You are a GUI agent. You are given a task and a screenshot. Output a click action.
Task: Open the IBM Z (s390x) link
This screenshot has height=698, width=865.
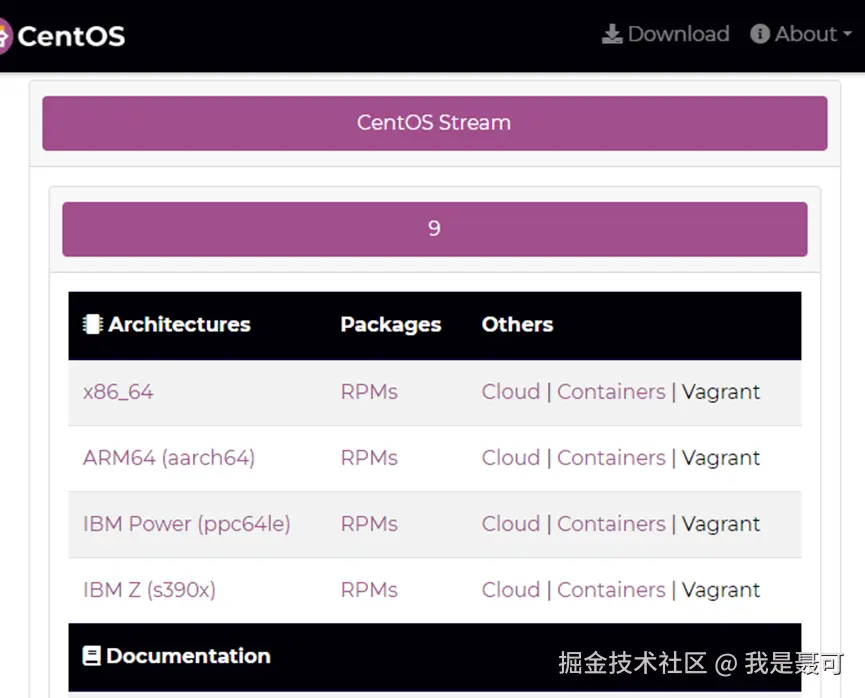pyautogui.click(x=149, y=590)
